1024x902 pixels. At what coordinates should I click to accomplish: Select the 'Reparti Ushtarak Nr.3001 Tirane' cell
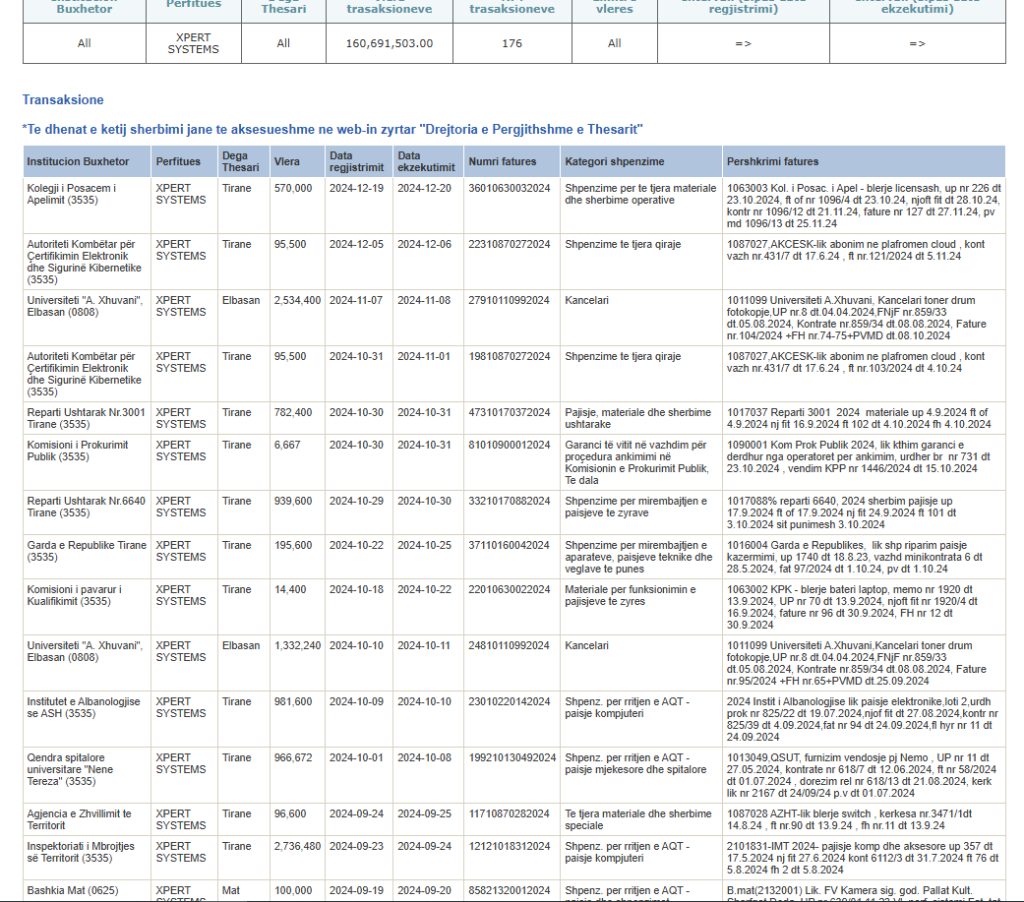click(x=85, y=418)
